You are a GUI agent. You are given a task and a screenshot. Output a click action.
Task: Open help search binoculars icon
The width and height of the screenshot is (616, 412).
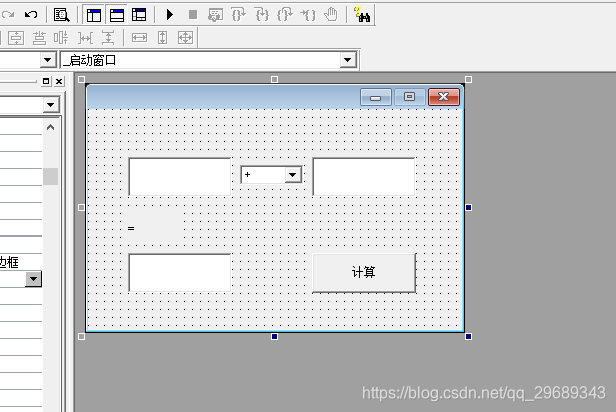(x=362, y=15)
